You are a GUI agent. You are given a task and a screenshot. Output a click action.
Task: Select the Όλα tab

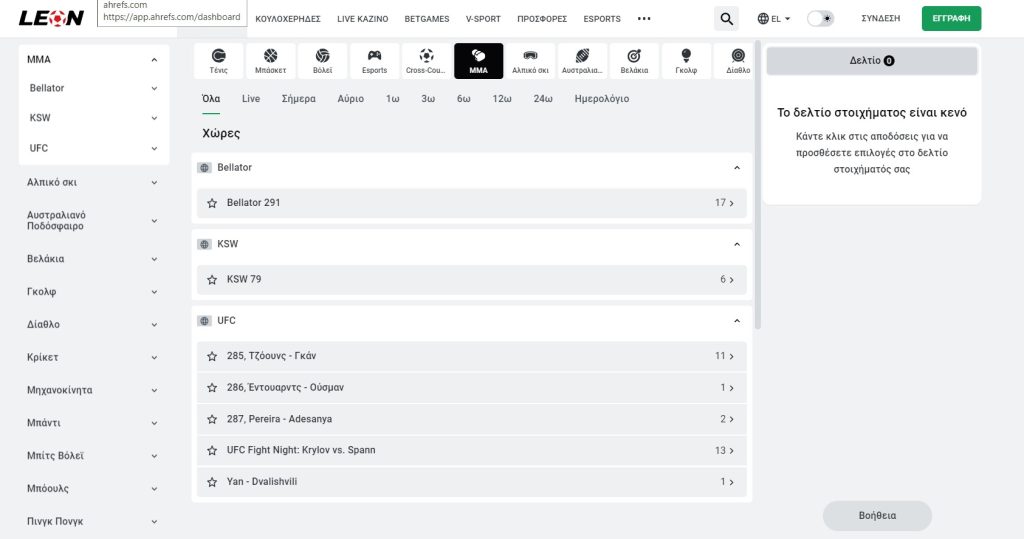211,99
